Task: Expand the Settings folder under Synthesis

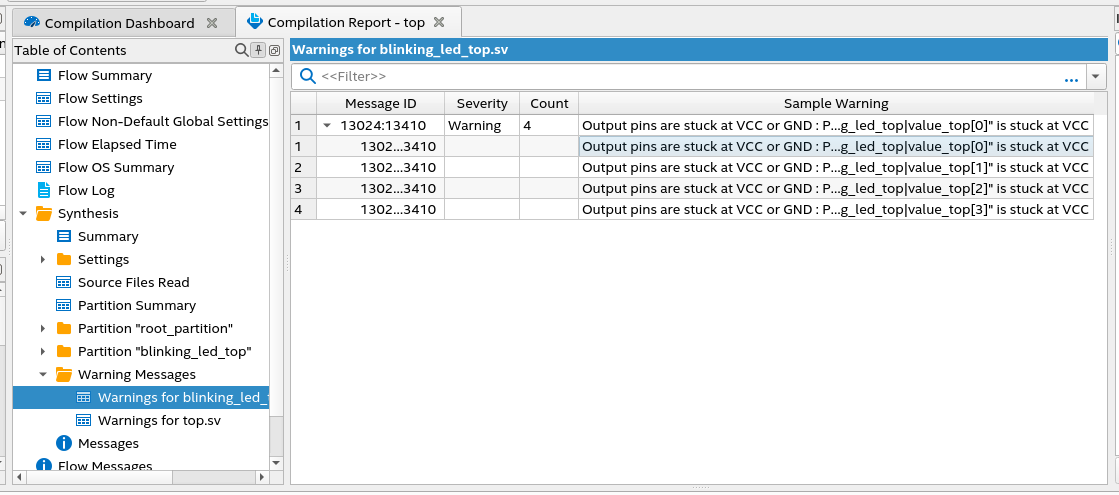Action: [43, 259]
